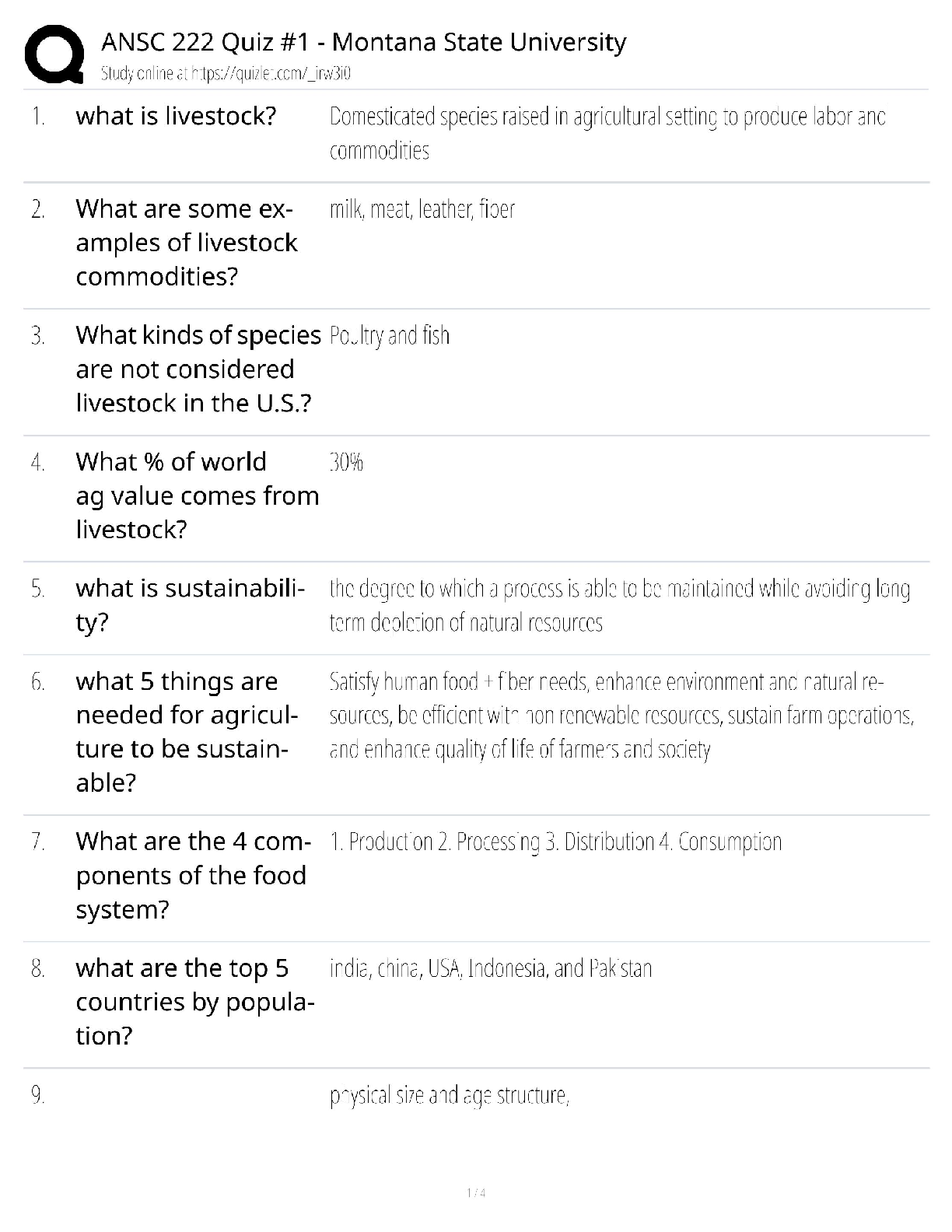Click the ANSC 222 Quiz #1 title
Image resolution: width=952 pixels, height=1232 pixels.
[363, 42]
